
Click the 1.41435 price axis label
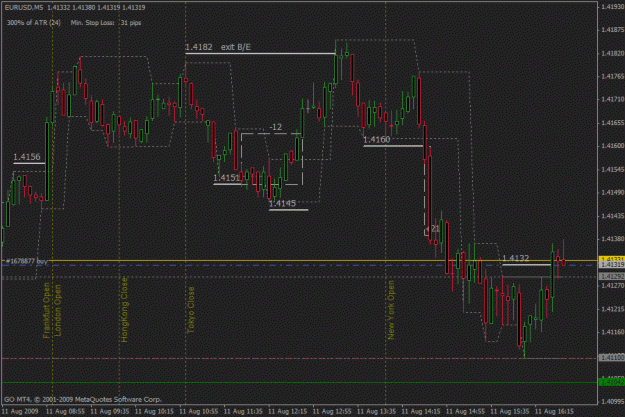point(613,216)
